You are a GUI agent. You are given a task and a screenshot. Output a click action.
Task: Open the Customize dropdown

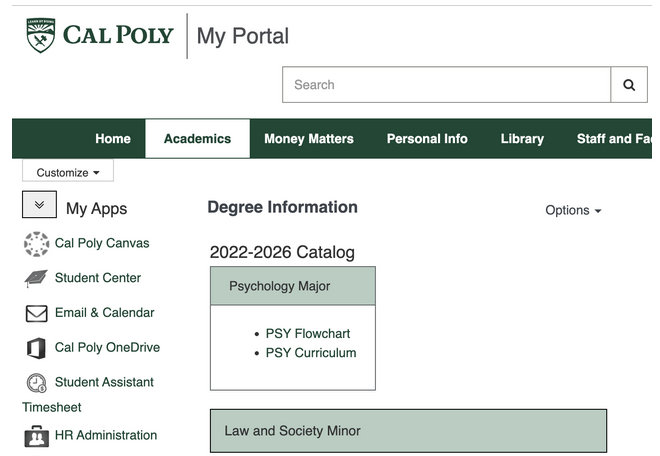click(x=68, y=172)
